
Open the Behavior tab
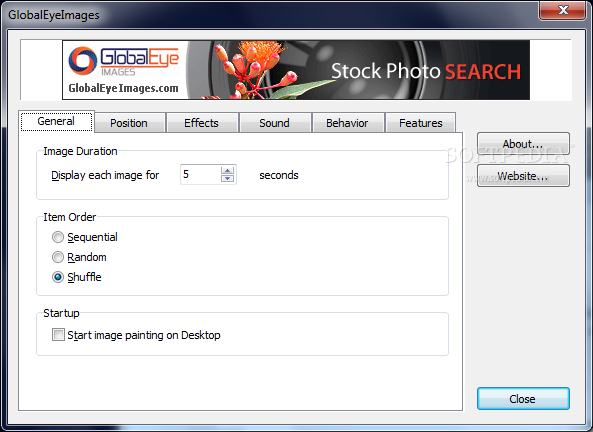click(x=347, y=123)
